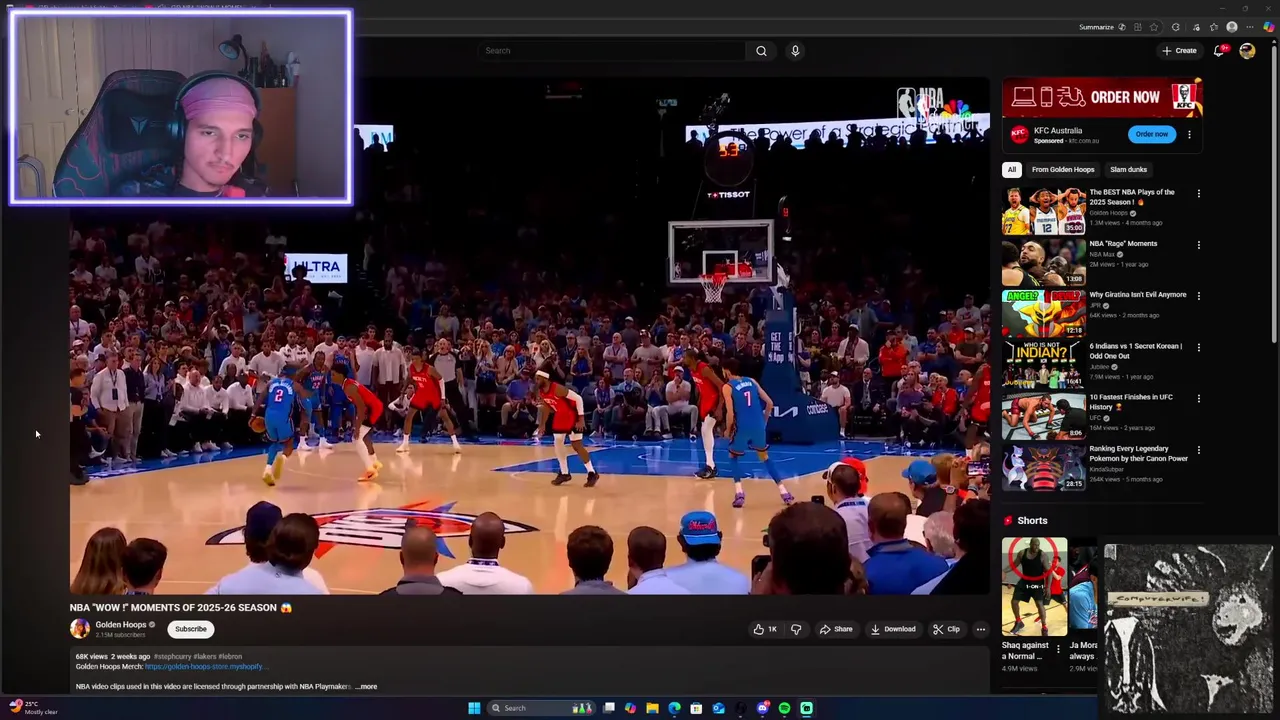Open Microsoft Store from taskbar
The width and height of the screenshot is (1280, 720).
pos(696,708)
